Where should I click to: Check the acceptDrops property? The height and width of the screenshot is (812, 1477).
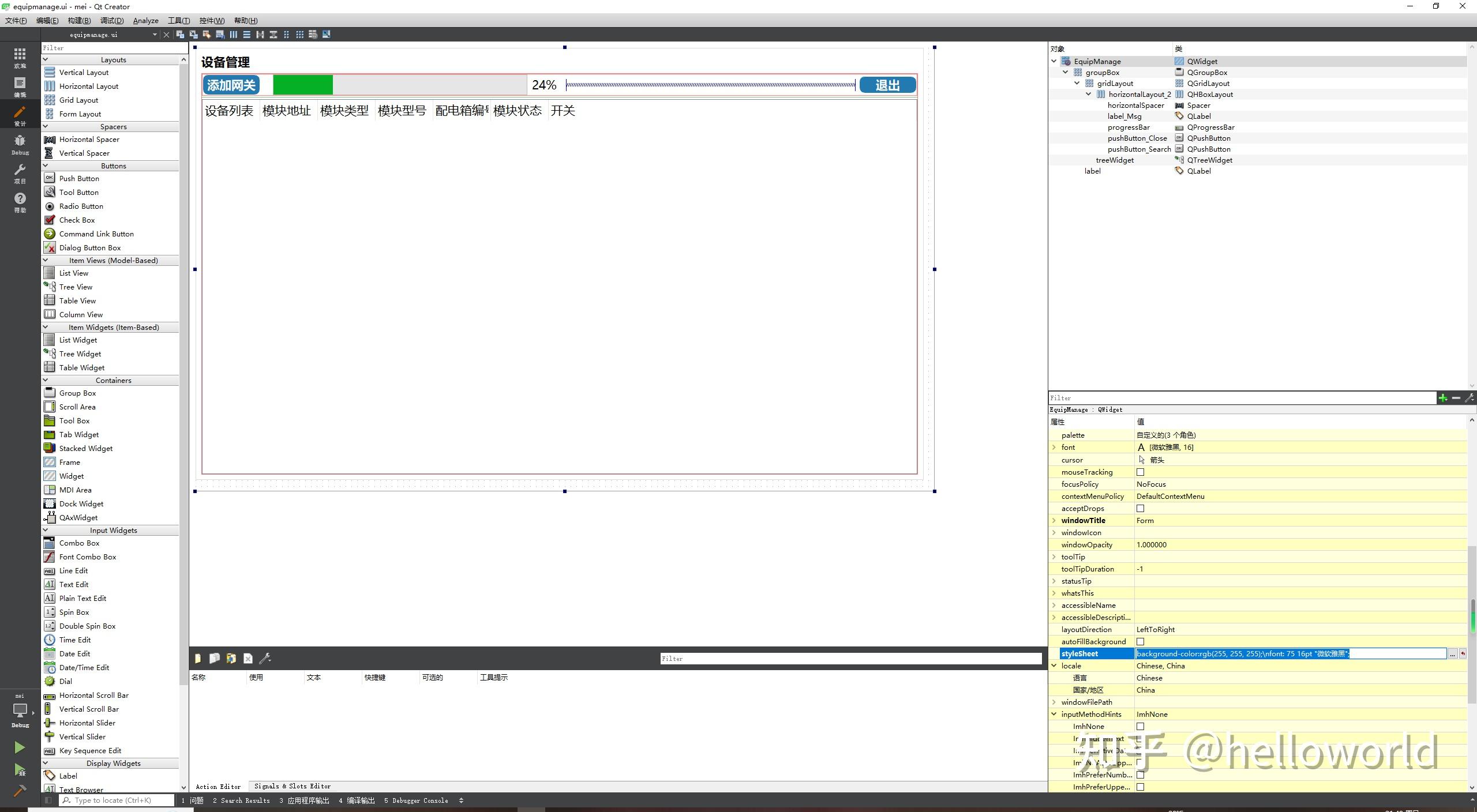[x=1140, y=508]
